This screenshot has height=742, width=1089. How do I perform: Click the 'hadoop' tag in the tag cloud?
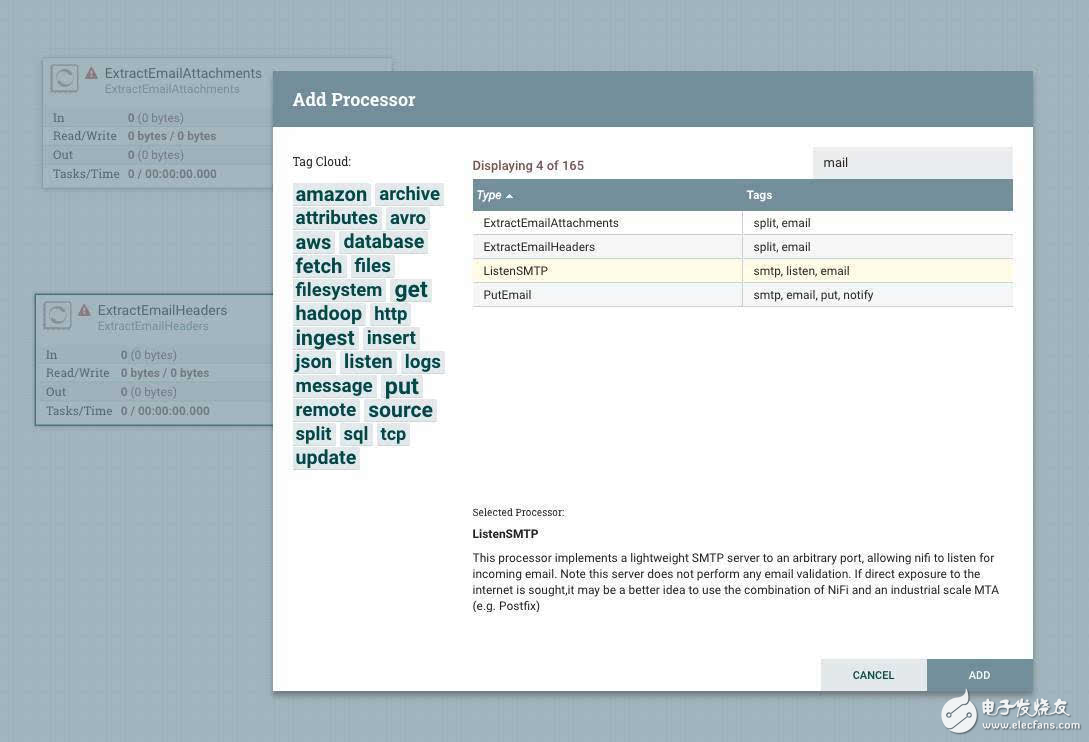[x=329, y=313]
